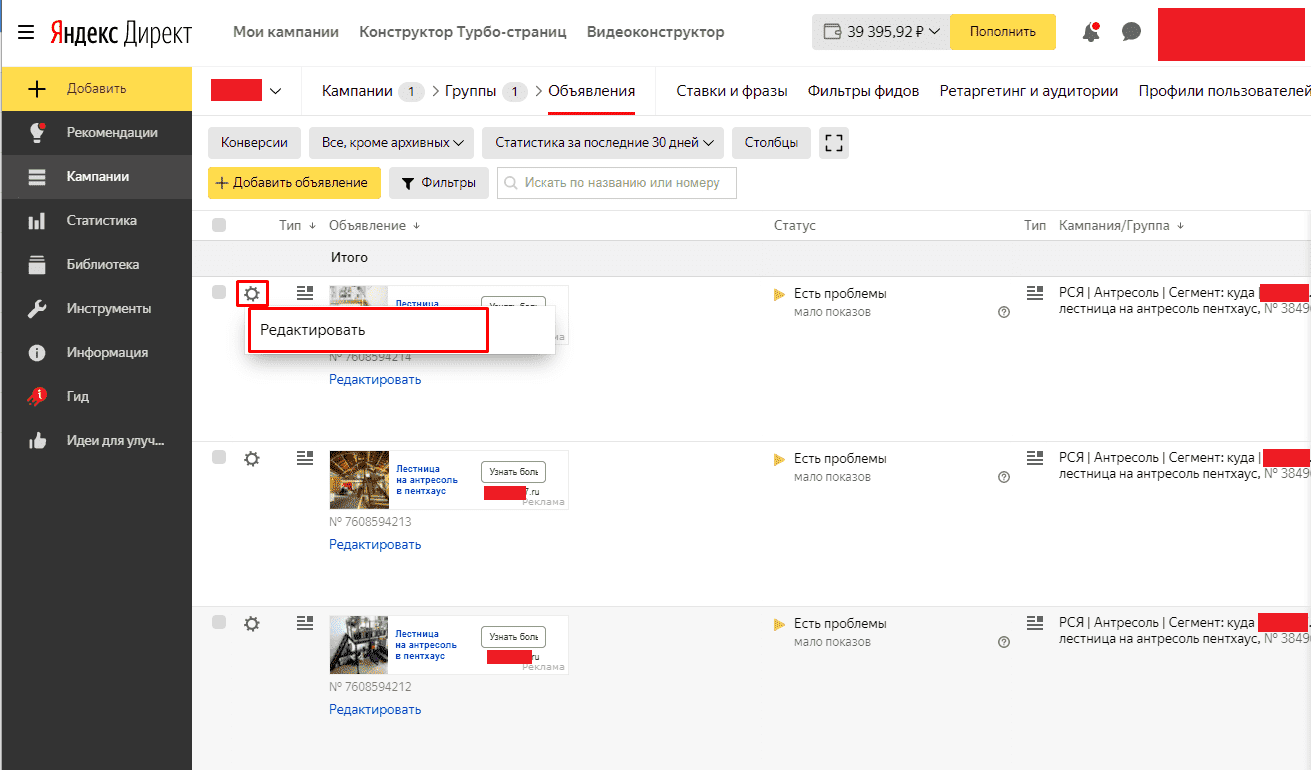Click status help question mark in third row

1004,642
